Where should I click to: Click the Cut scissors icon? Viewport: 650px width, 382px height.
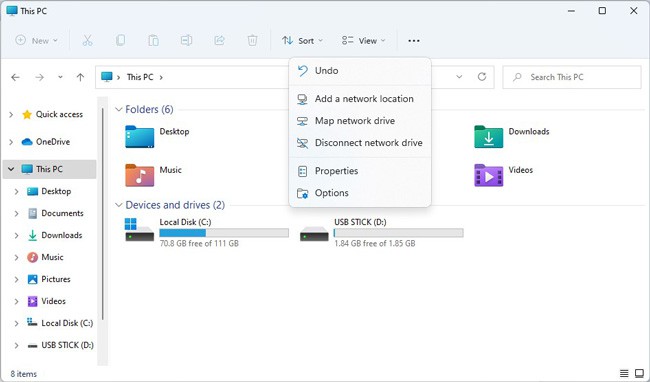87,41
